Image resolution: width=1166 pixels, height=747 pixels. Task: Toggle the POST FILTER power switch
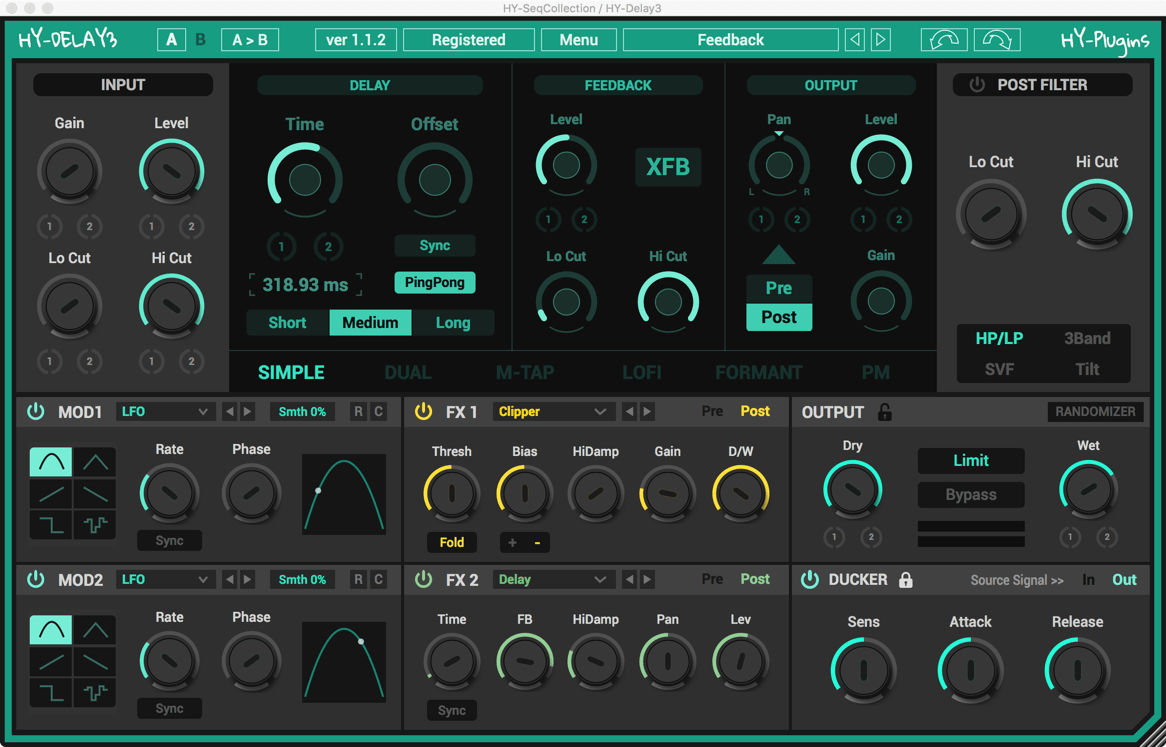pos(977,85)
